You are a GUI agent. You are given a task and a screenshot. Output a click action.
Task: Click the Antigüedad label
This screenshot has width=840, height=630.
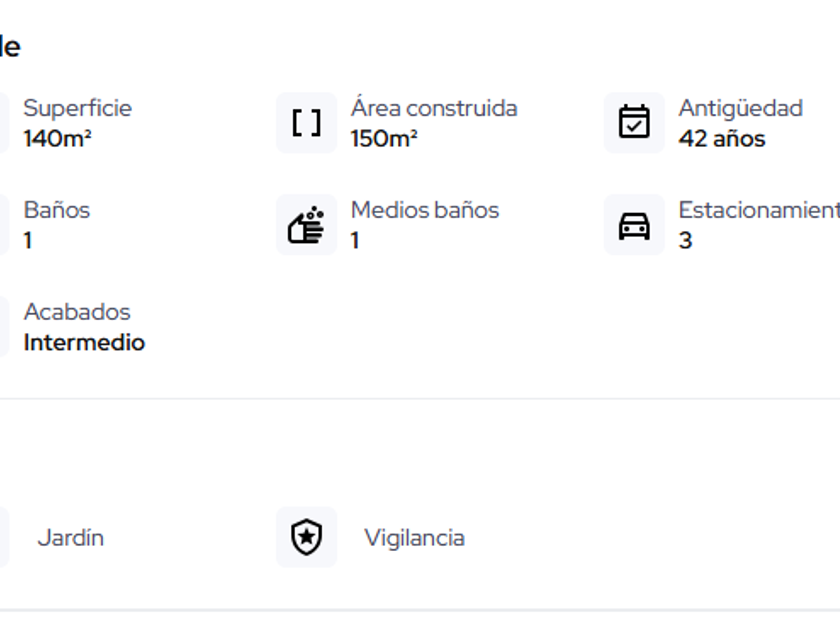coord(740,108)
